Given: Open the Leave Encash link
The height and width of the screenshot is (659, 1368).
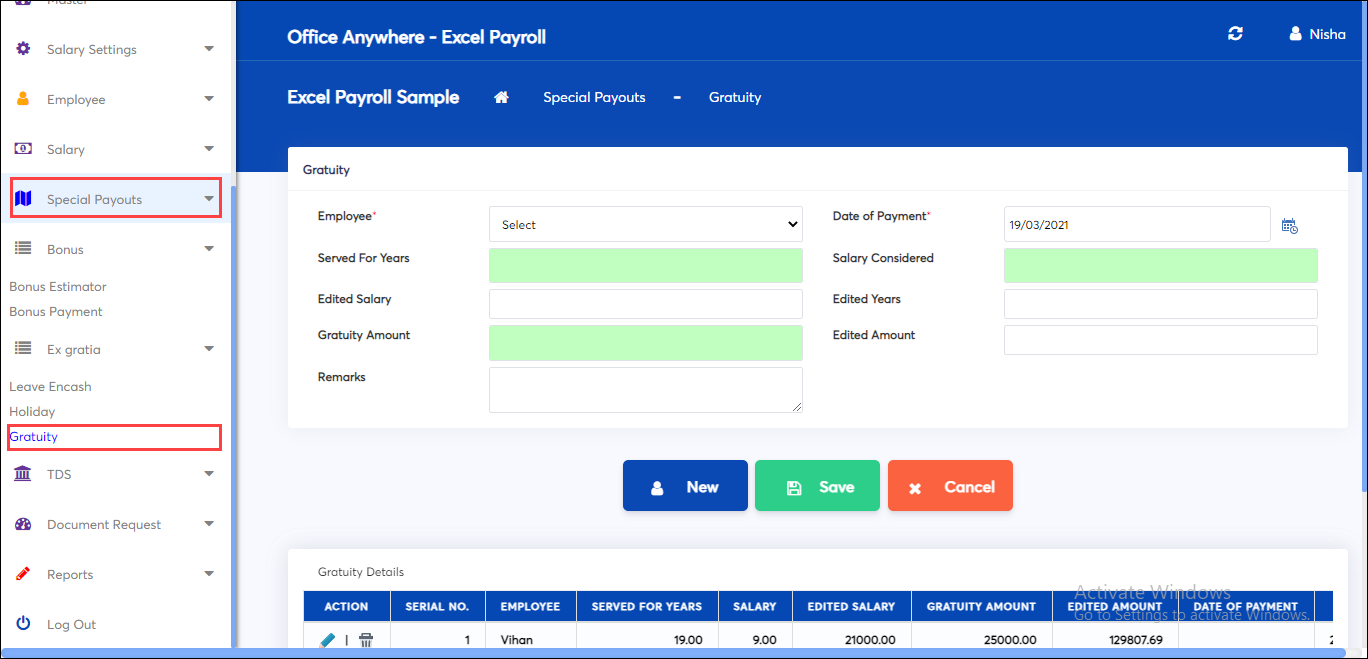Looking at the screenshot, I should click(50, 387).
